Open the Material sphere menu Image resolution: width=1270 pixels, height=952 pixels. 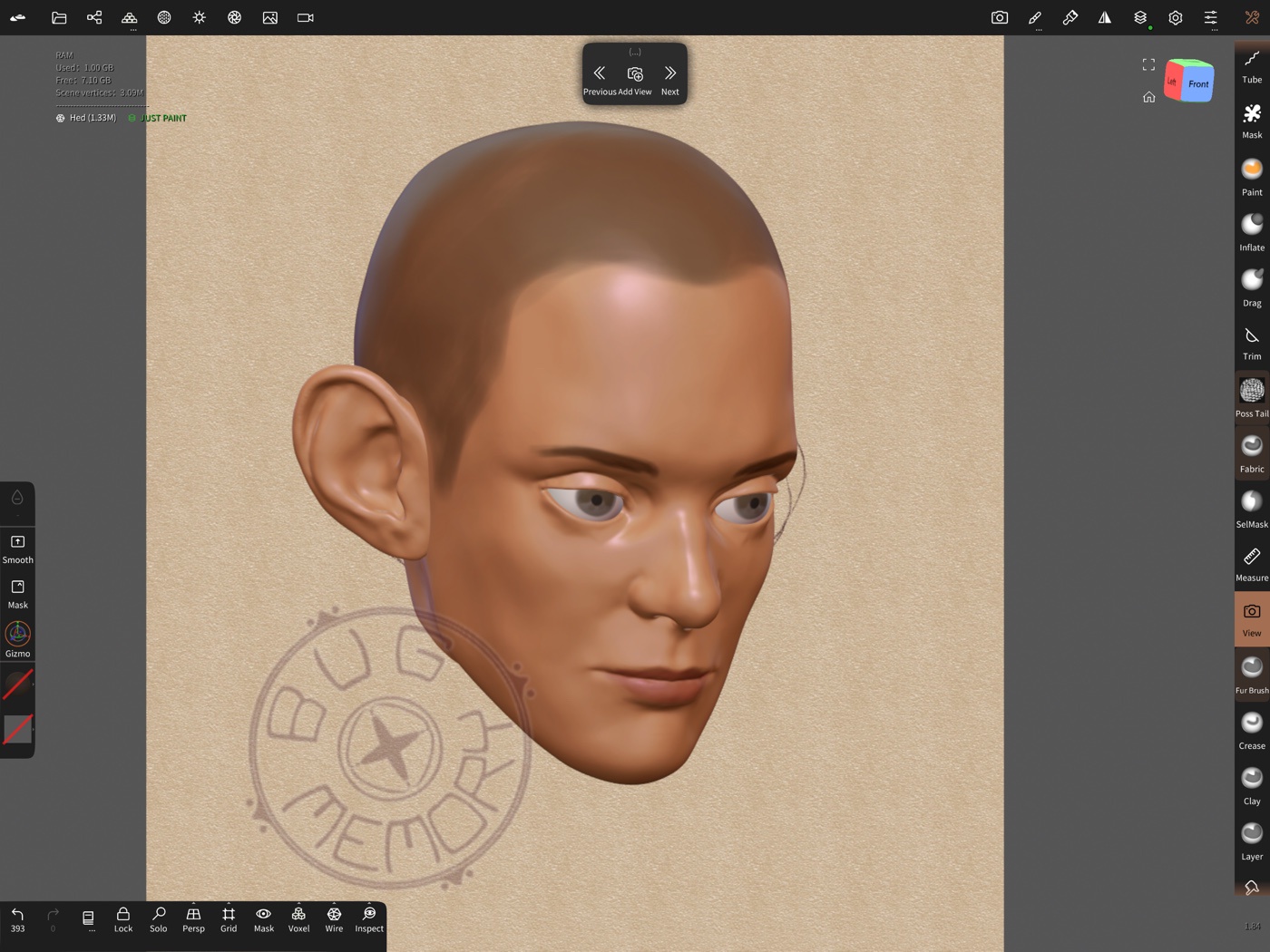coord(164,17)
